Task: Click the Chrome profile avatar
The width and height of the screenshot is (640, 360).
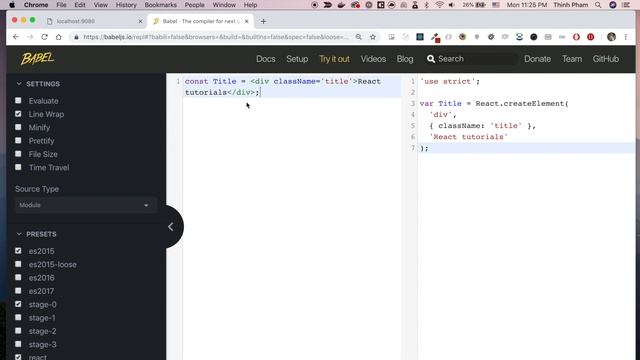Action: [611, 37]
